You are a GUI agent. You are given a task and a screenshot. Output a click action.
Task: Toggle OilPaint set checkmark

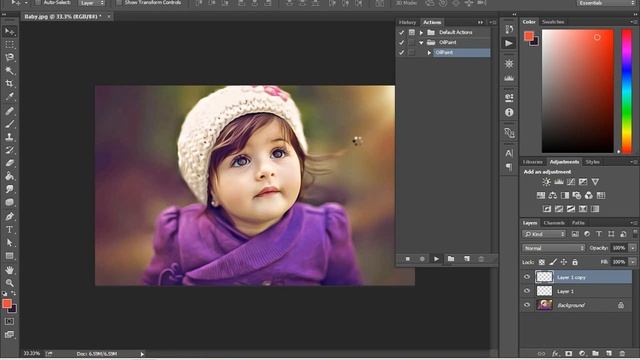point(402,42)
